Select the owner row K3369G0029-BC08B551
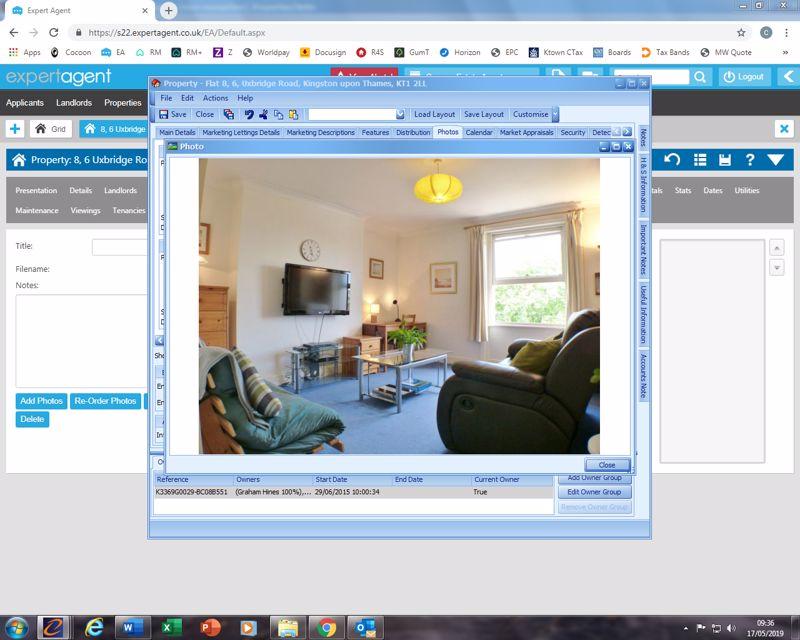The image size is (800, 640). tap(353, 492)
